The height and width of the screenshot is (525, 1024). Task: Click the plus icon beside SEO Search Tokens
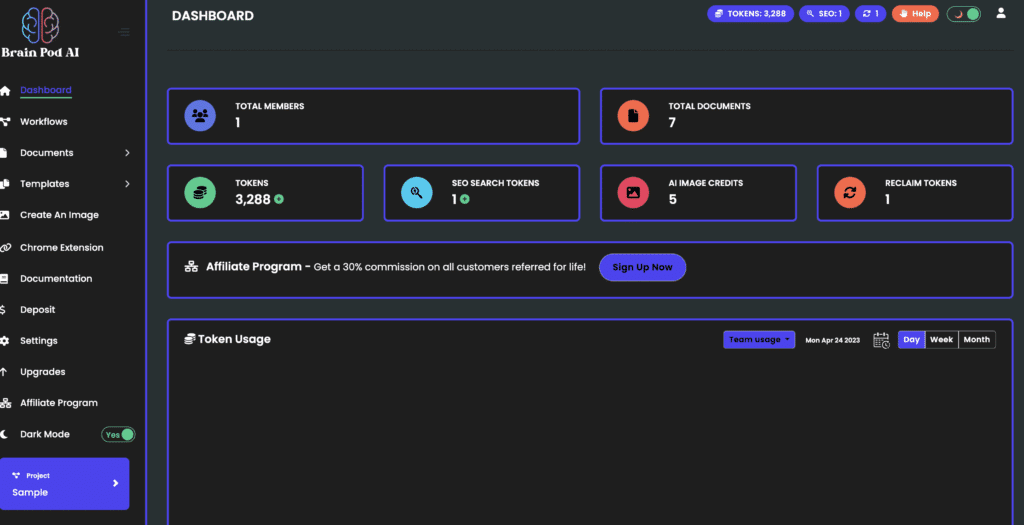(465, 199)
